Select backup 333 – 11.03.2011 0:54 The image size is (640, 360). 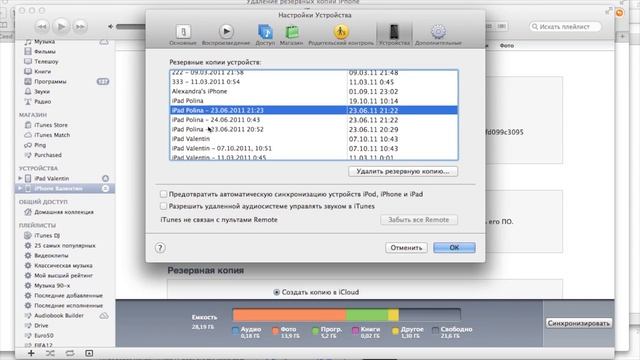[313, 82]
